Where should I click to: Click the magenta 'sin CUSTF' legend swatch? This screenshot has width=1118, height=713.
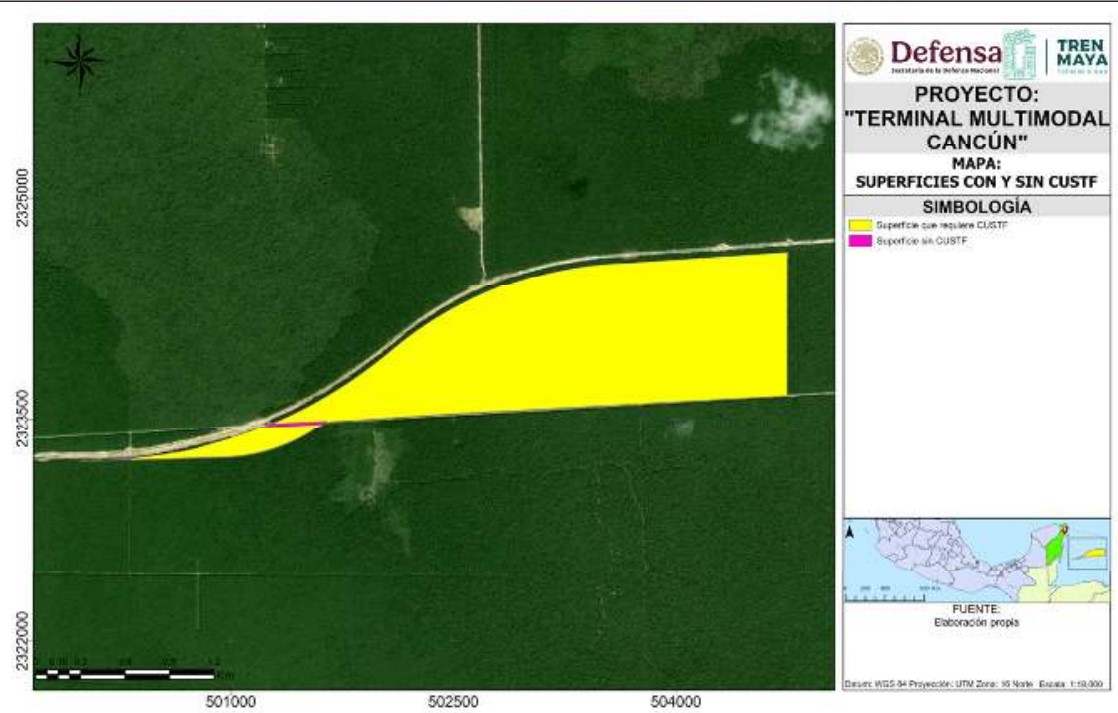click(859, 242)
